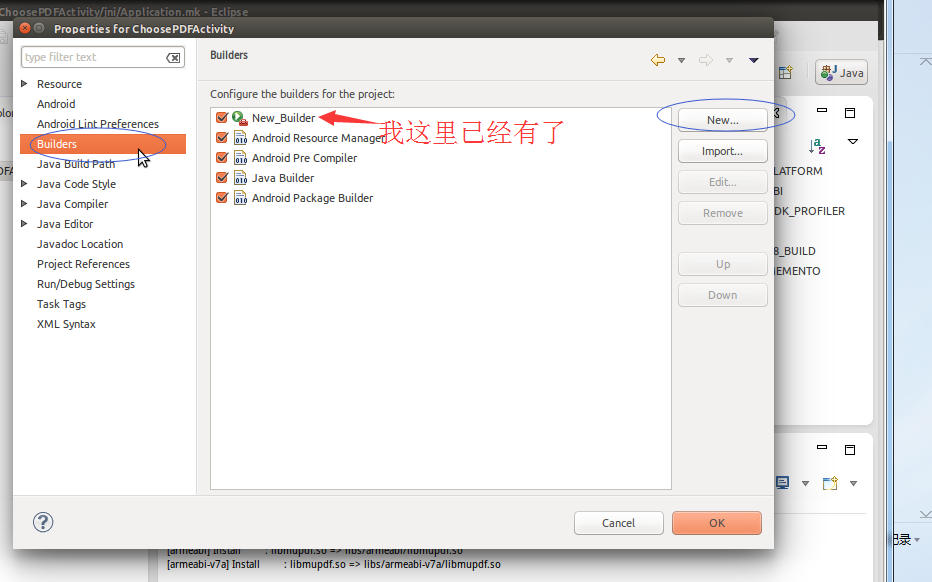Close the Properties dialog with red button
932x582 pixels.
coord(25,28)
